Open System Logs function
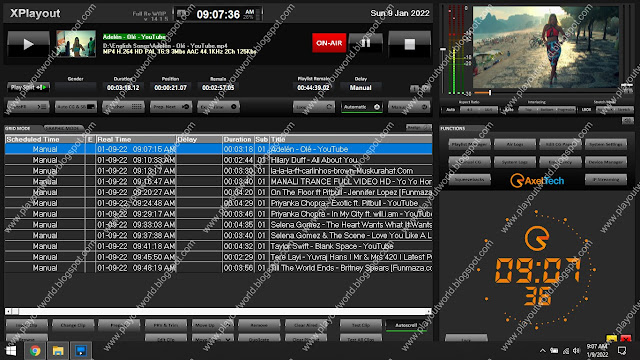This screenshot has width=640, height=360. click(515, 162)
